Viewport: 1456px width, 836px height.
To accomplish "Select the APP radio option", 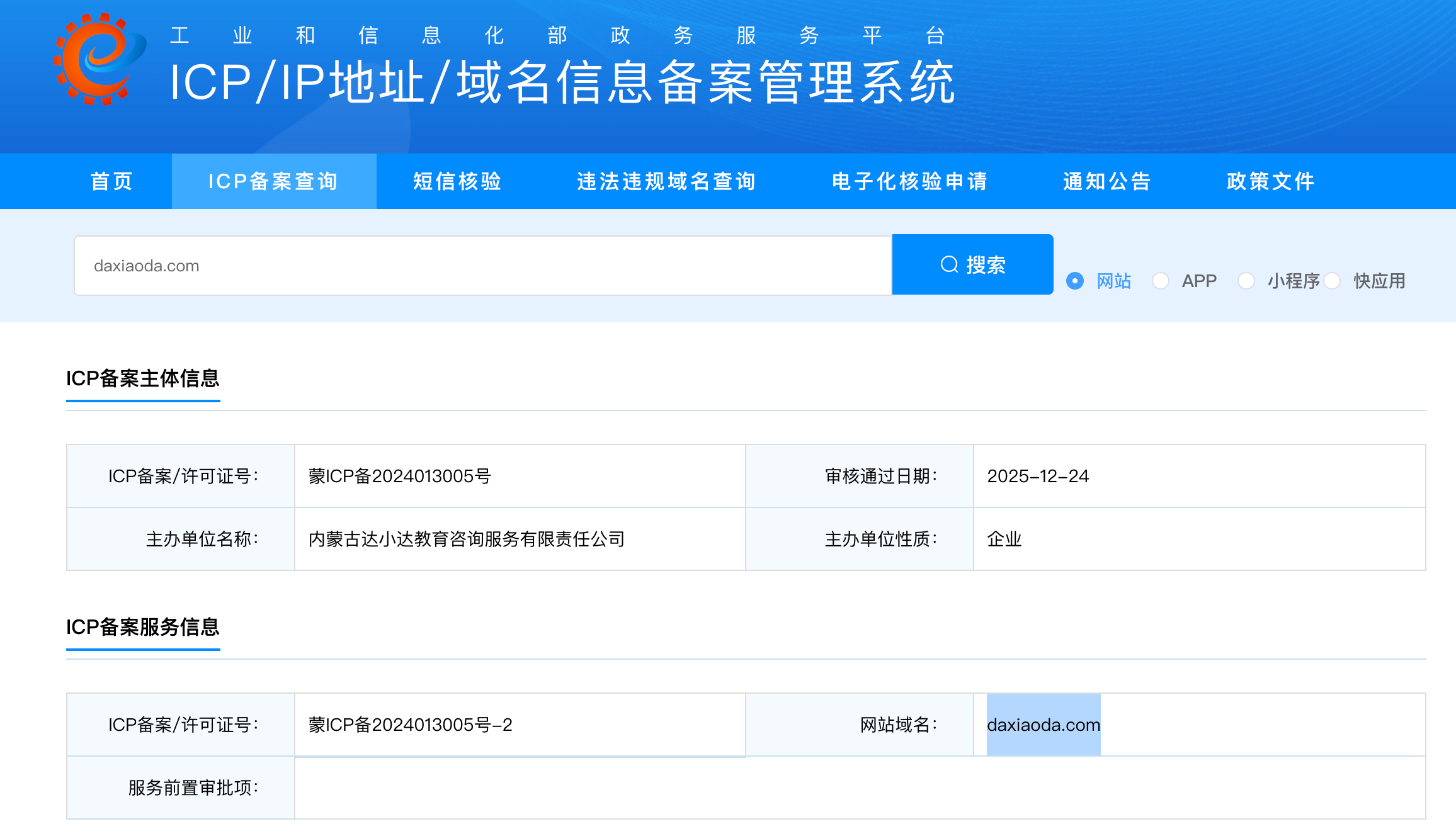I will pyautogui.click(x=1161, y=281).
